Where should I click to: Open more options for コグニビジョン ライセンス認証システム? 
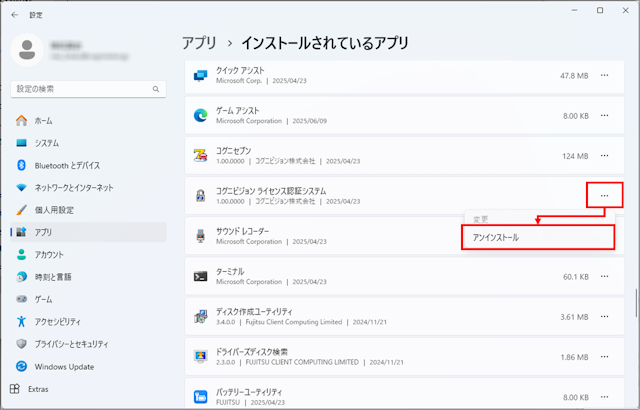tap(604, 196)
